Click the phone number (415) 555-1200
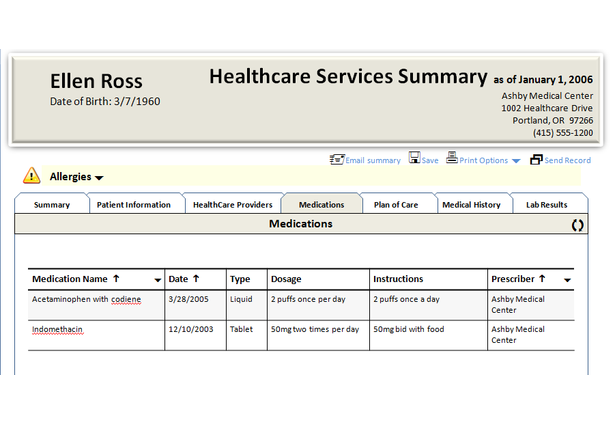The height and width of the screenshot is (424, 615). click(x=563, y=133)
